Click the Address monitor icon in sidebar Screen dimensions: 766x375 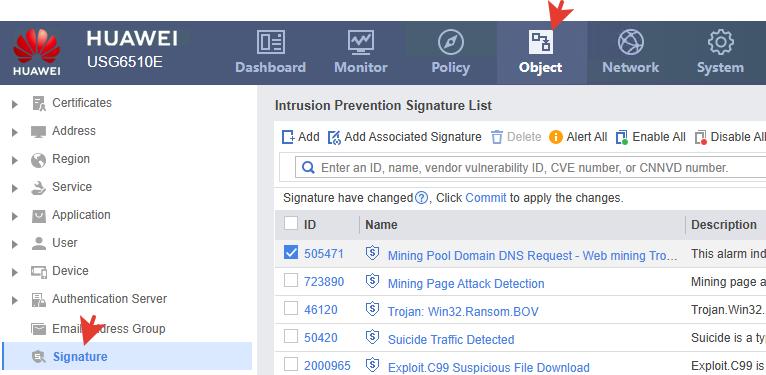[x=39, y=132]
